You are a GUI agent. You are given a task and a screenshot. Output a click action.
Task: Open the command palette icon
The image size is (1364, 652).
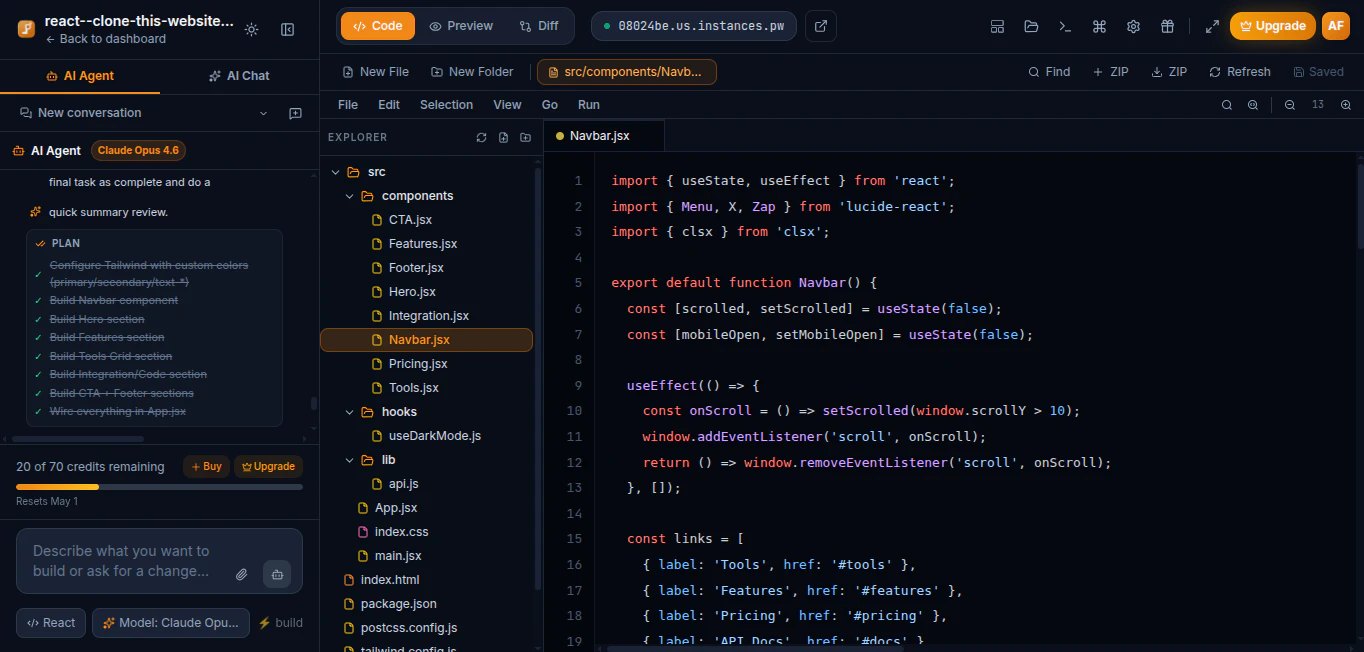click(x=1098, y=26)
